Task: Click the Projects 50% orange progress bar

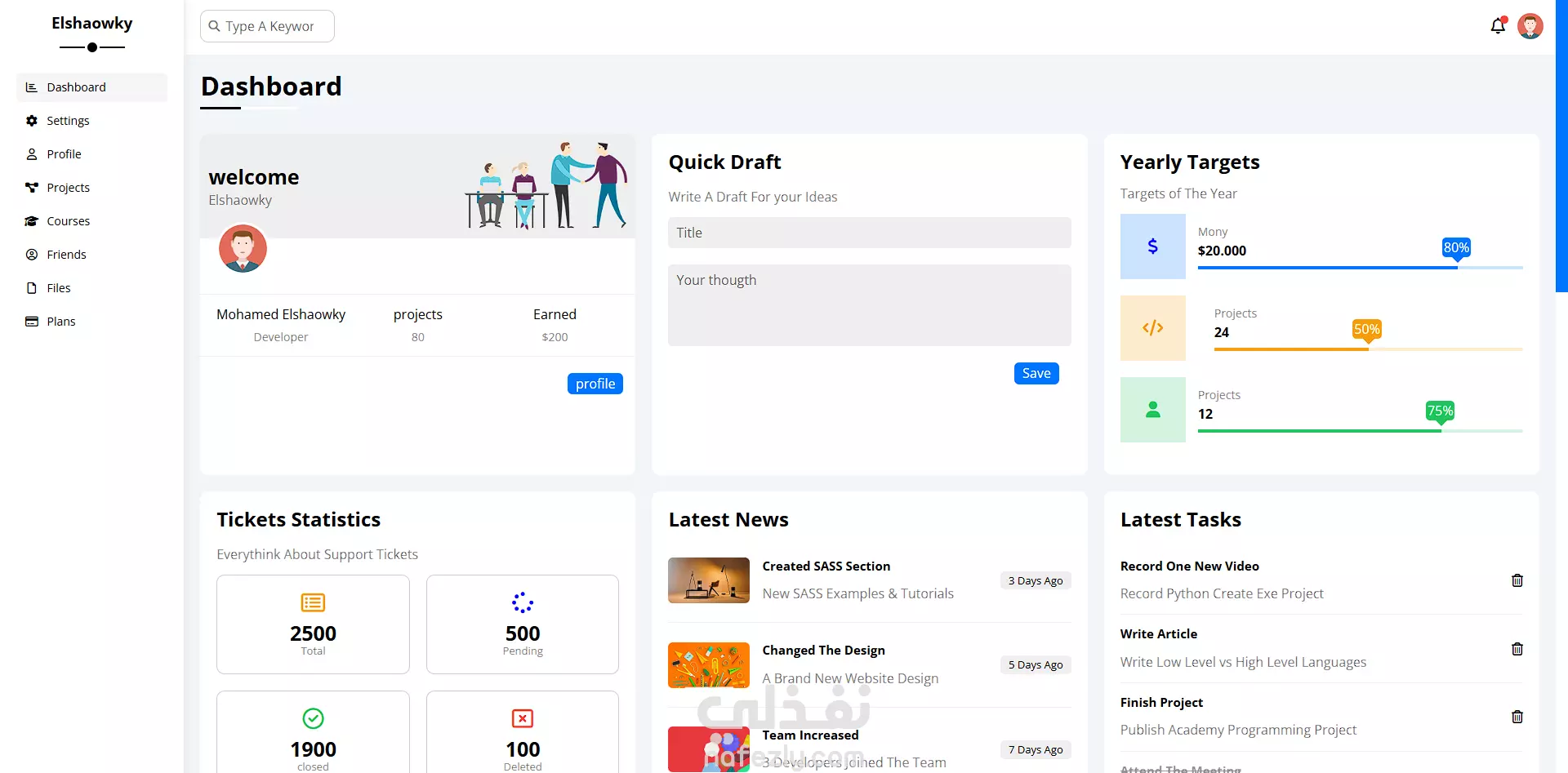Action: [x=1369, y=349]
